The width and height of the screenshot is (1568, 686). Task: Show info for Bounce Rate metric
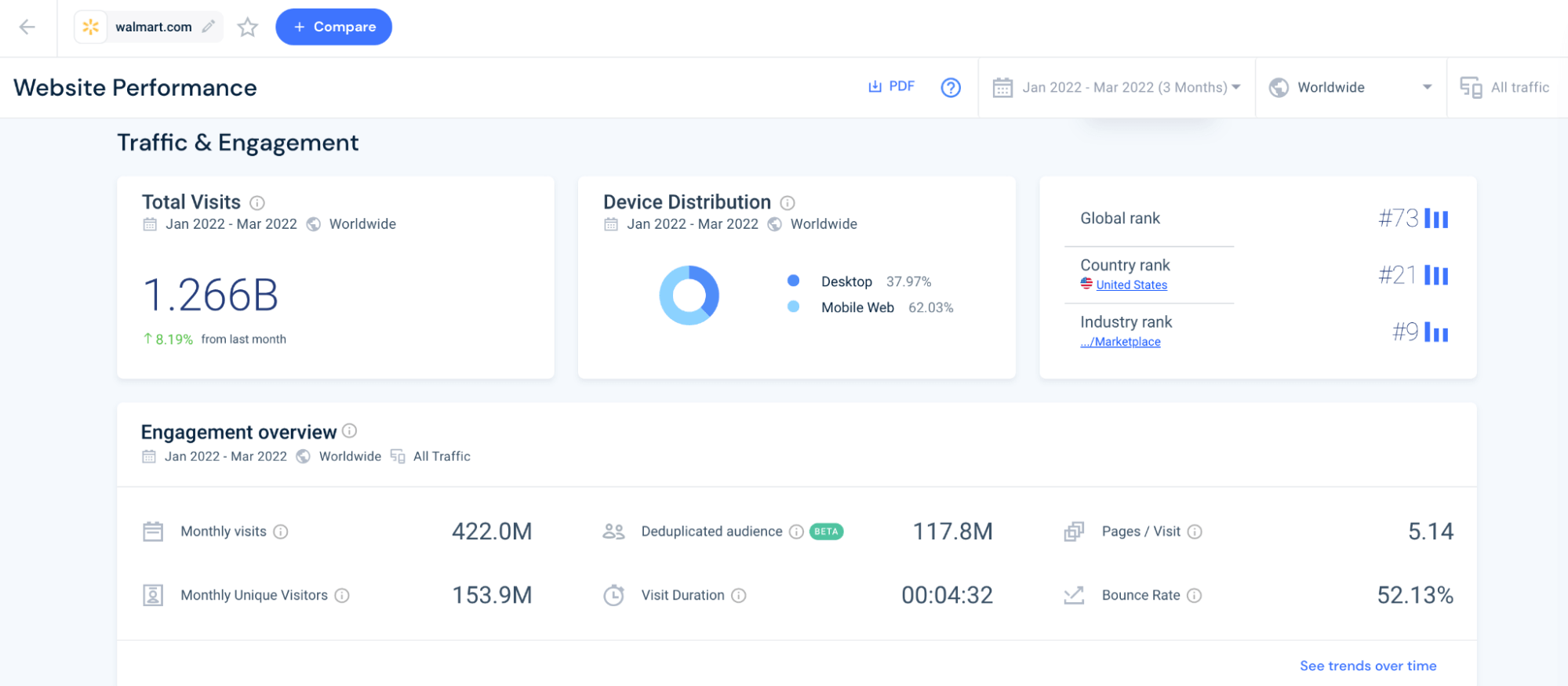click(x=1195, y=595)
